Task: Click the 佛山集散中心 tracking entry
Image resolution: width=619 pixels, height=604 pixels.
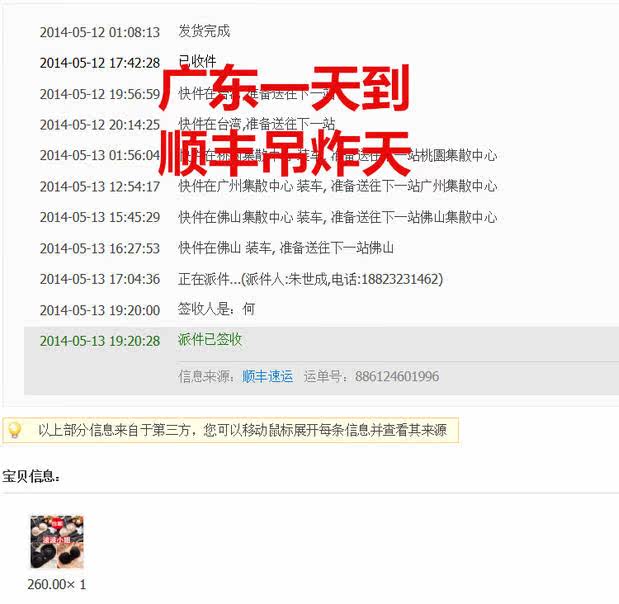Action: (338, 217)
